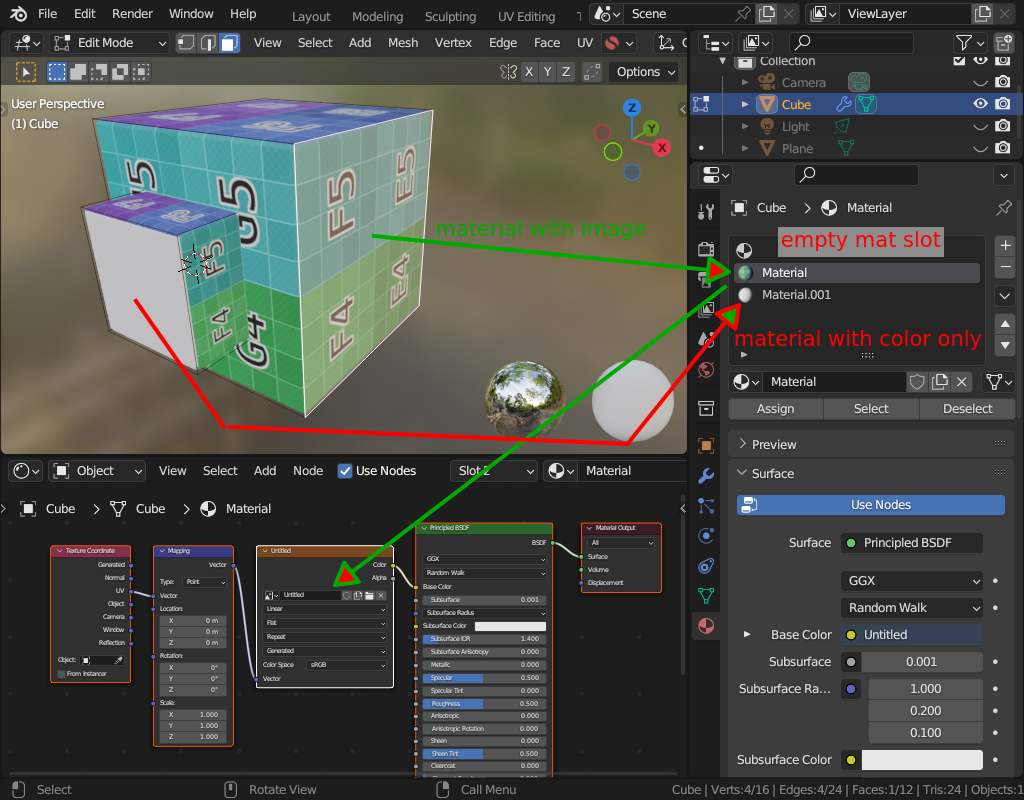Remove the material slot with minus
Image resolution: width=1024 pixels, height=800 pixels.
pyautogui.click(x=1005, y=267)
